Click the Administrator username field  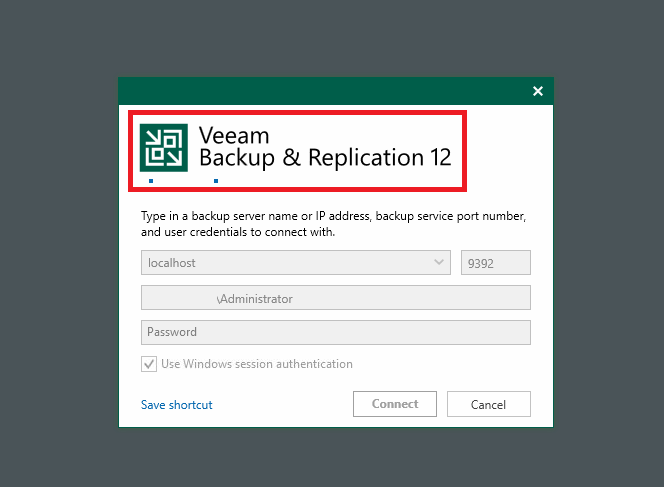tap(335, 298)
